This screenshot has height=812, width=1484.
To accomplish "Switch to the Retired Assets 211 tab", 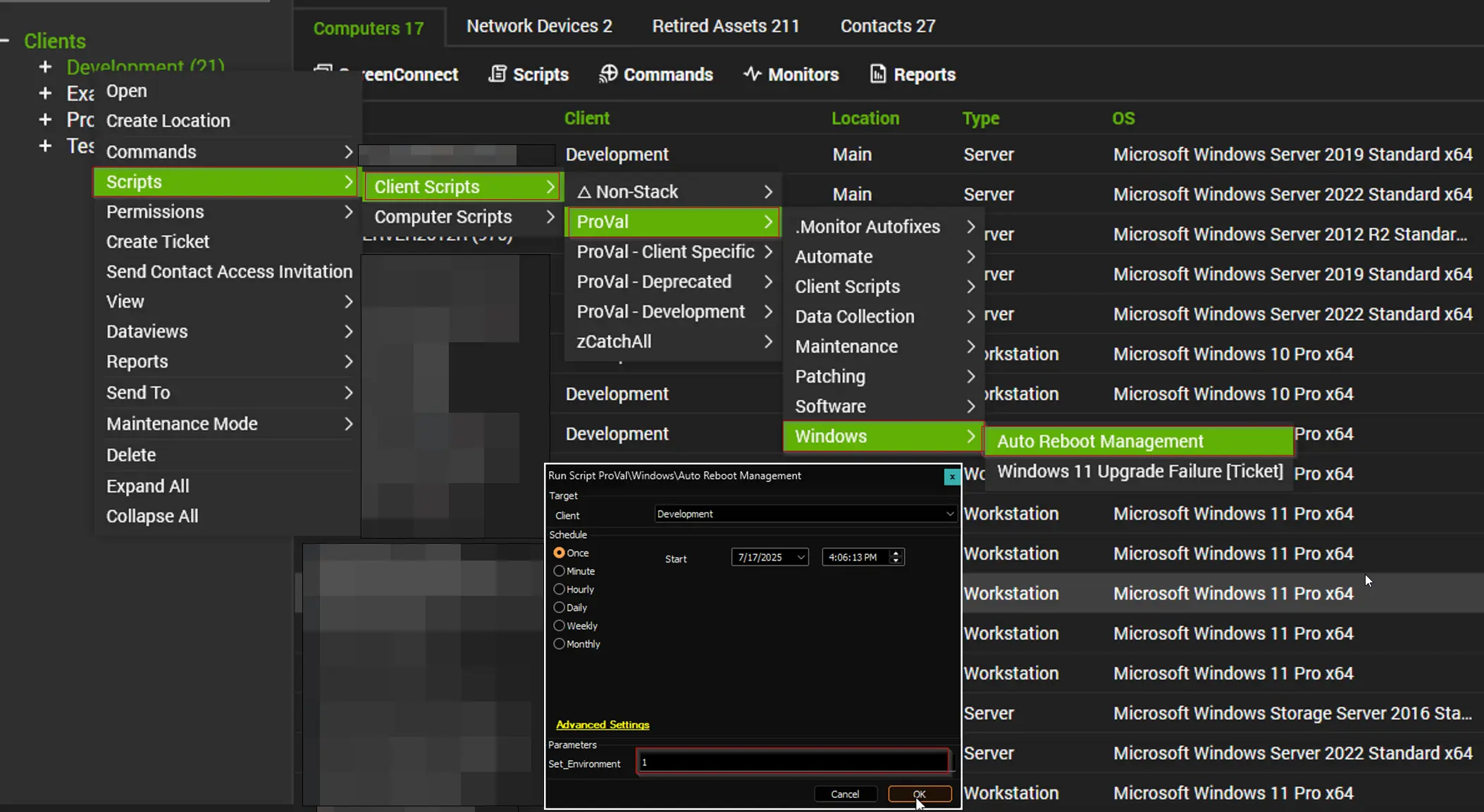I will tap(726, 26).
